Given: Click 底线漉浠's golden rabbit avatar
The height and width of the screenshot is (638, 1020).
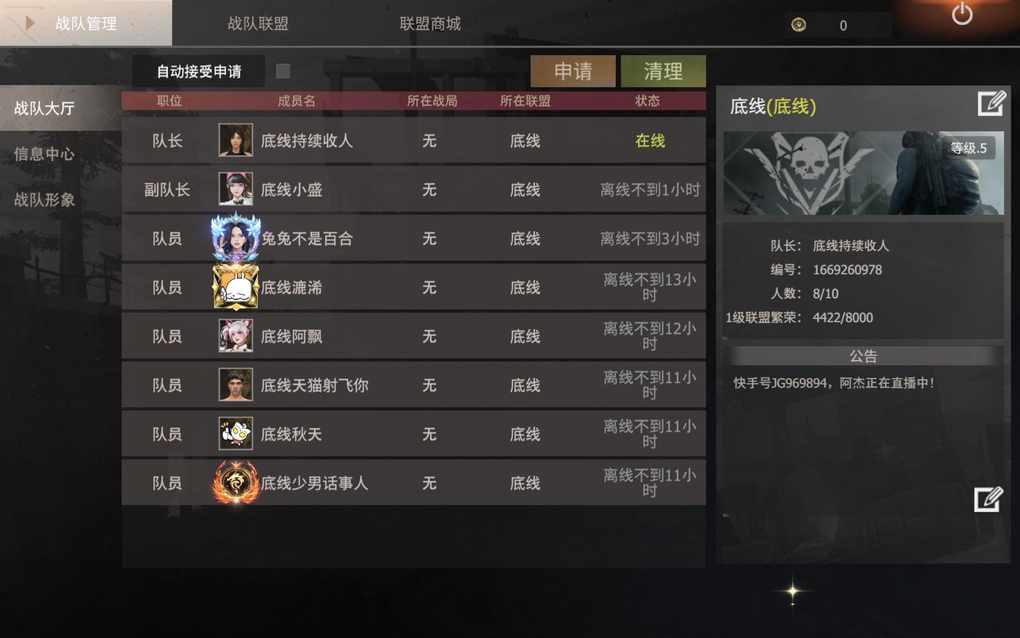Looking at the screenshot, I should point(235,287).
